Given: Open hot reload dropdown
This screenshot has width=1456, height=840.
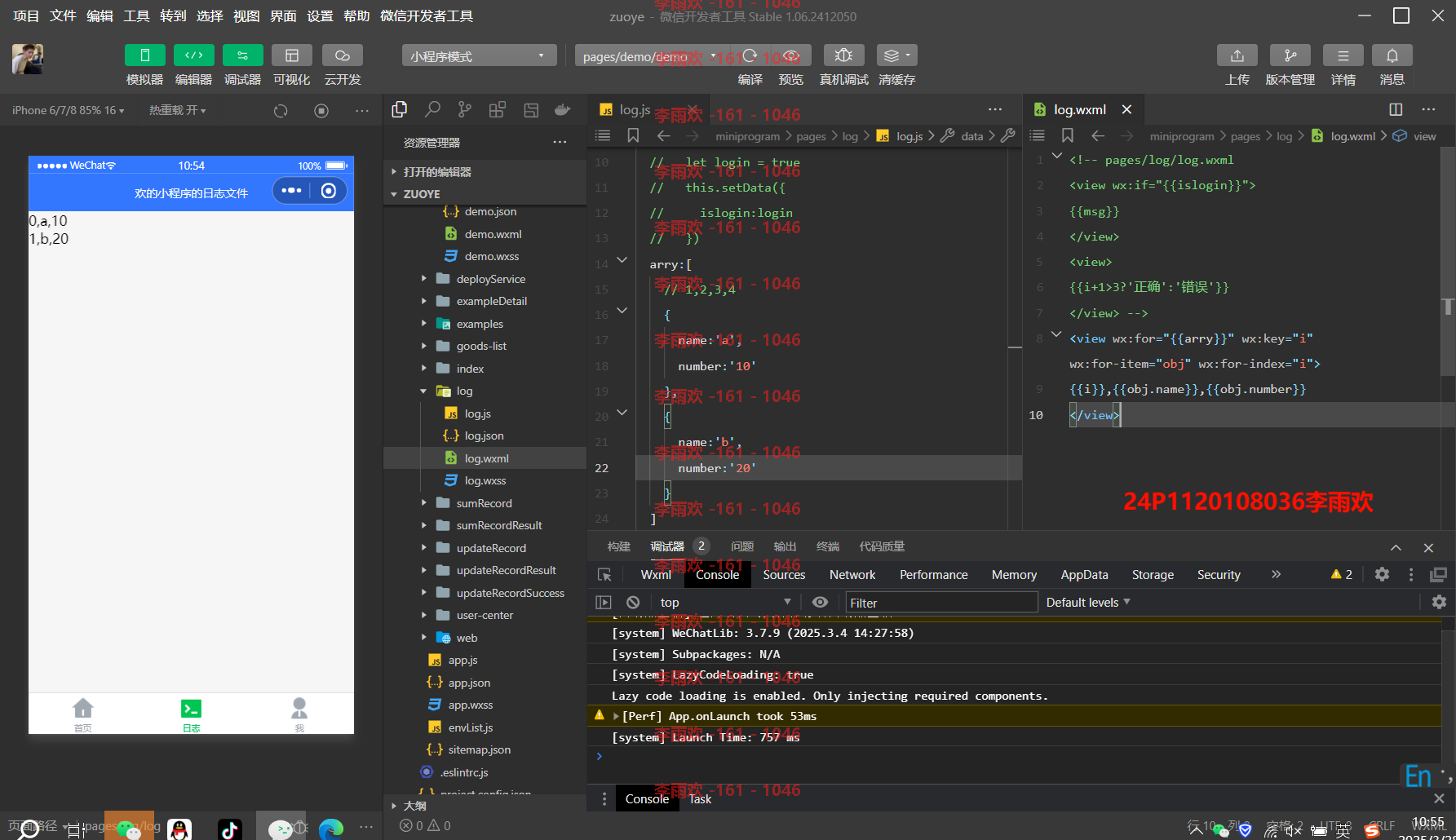Looking at the screenshot, I should pos(177,110).
